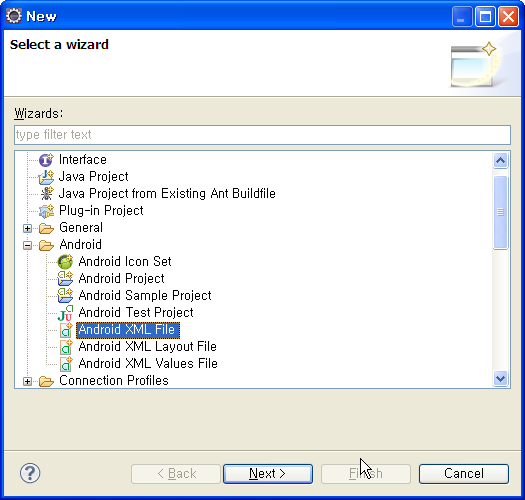This screenshot has height=500, width=525.
Task: Expand the Connection Profiles category
Action: [27, 381]
